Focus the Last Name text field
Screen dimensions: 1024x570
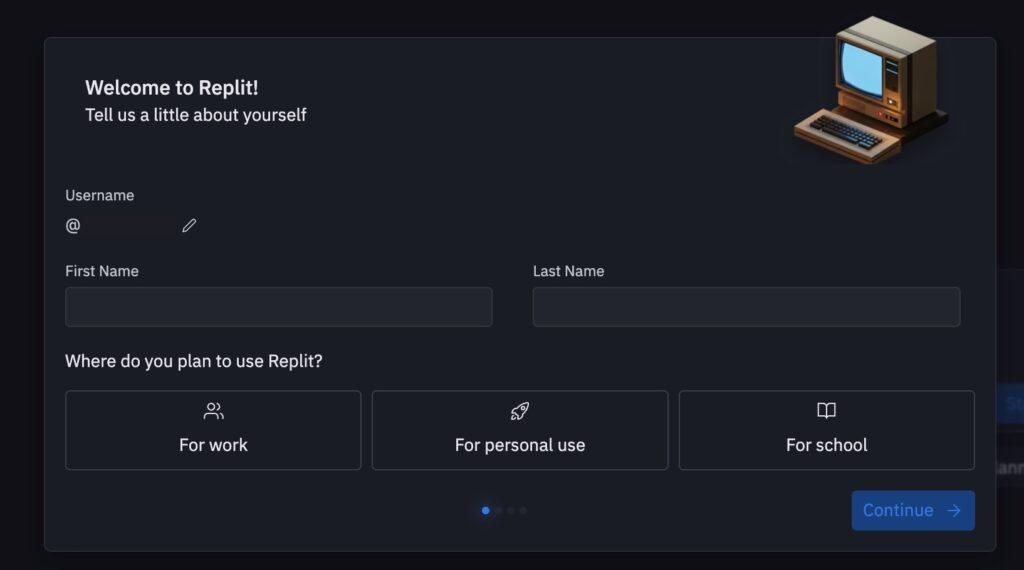point(746,307)
